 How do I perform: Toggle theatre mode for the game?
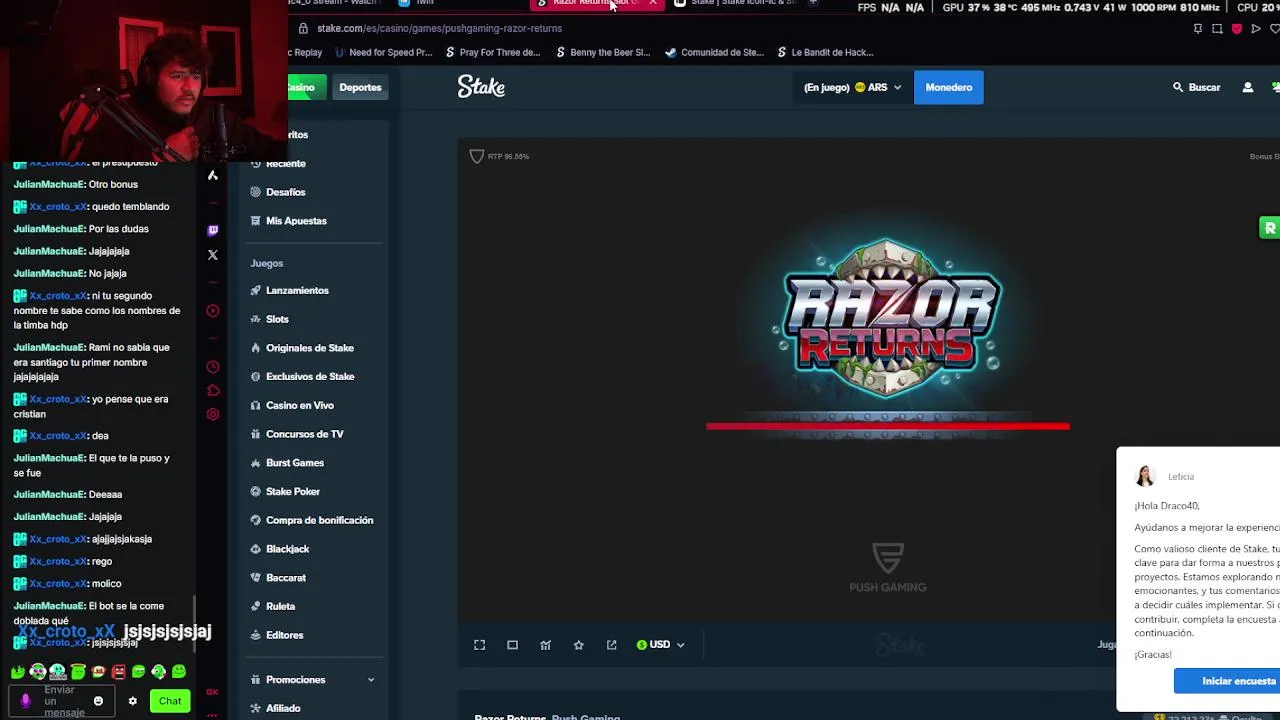[512, 645]
